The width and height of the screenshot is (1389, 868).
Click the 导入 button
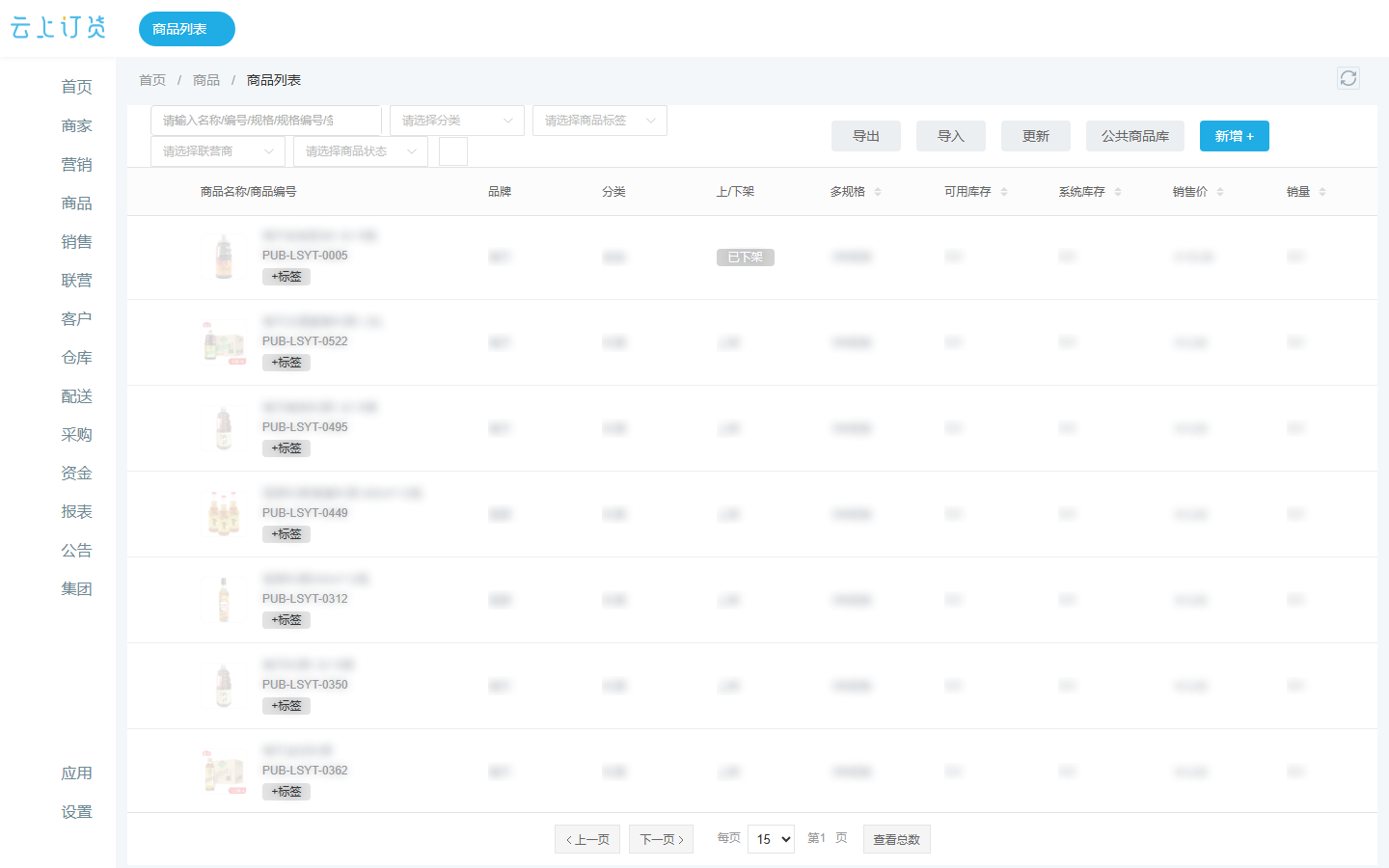tap(951, 136)
